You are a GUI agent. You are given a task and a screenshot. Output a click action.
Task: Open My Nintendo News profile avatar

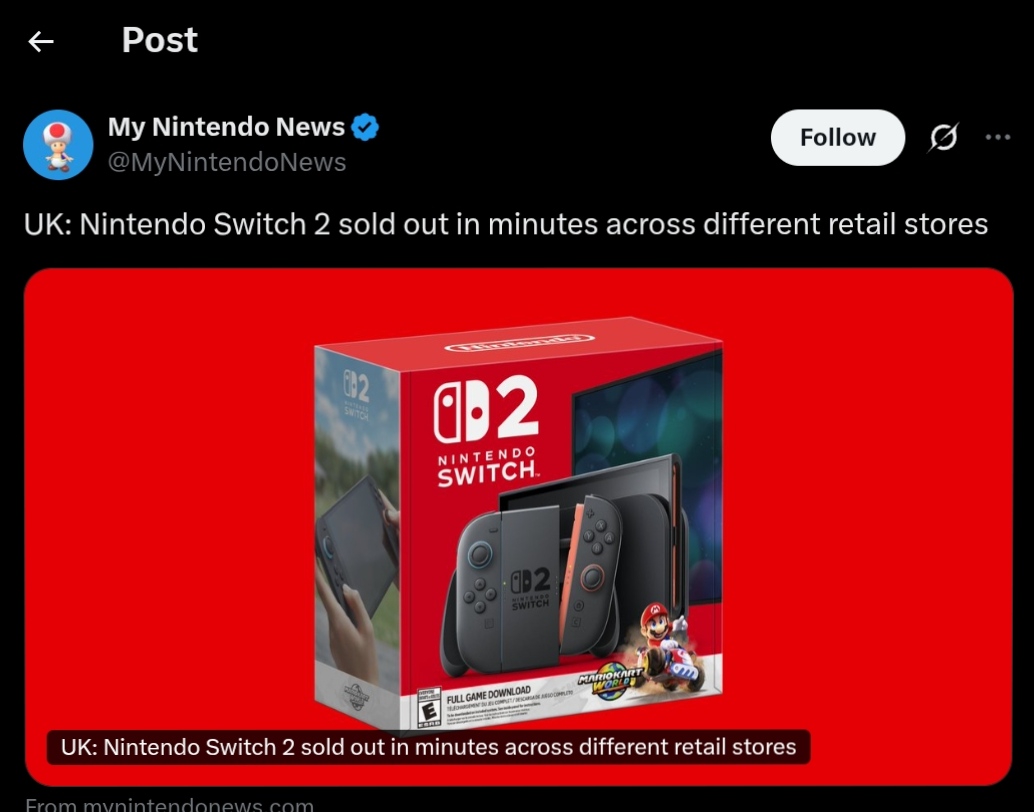click(x=58, y=144)
